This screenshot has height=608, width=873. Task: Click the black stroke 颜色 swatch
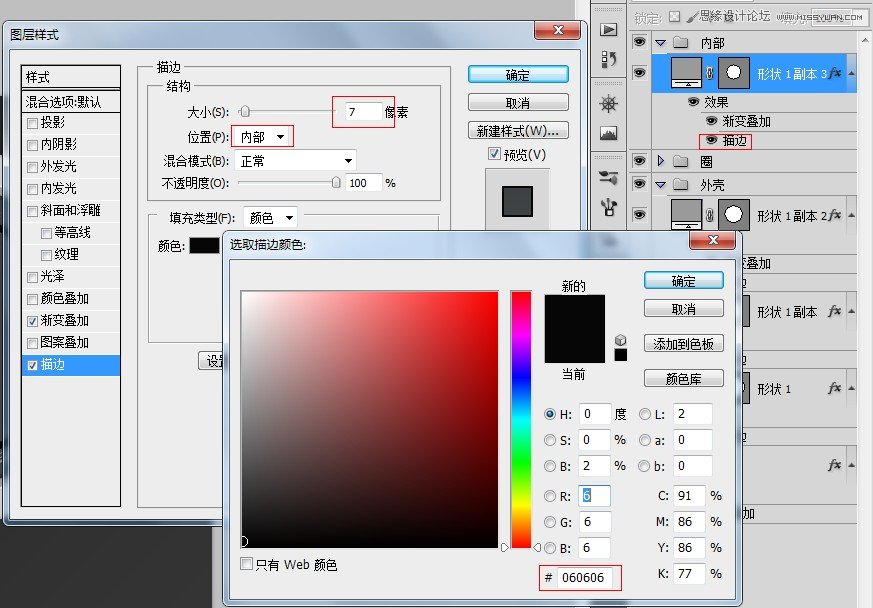204,245
